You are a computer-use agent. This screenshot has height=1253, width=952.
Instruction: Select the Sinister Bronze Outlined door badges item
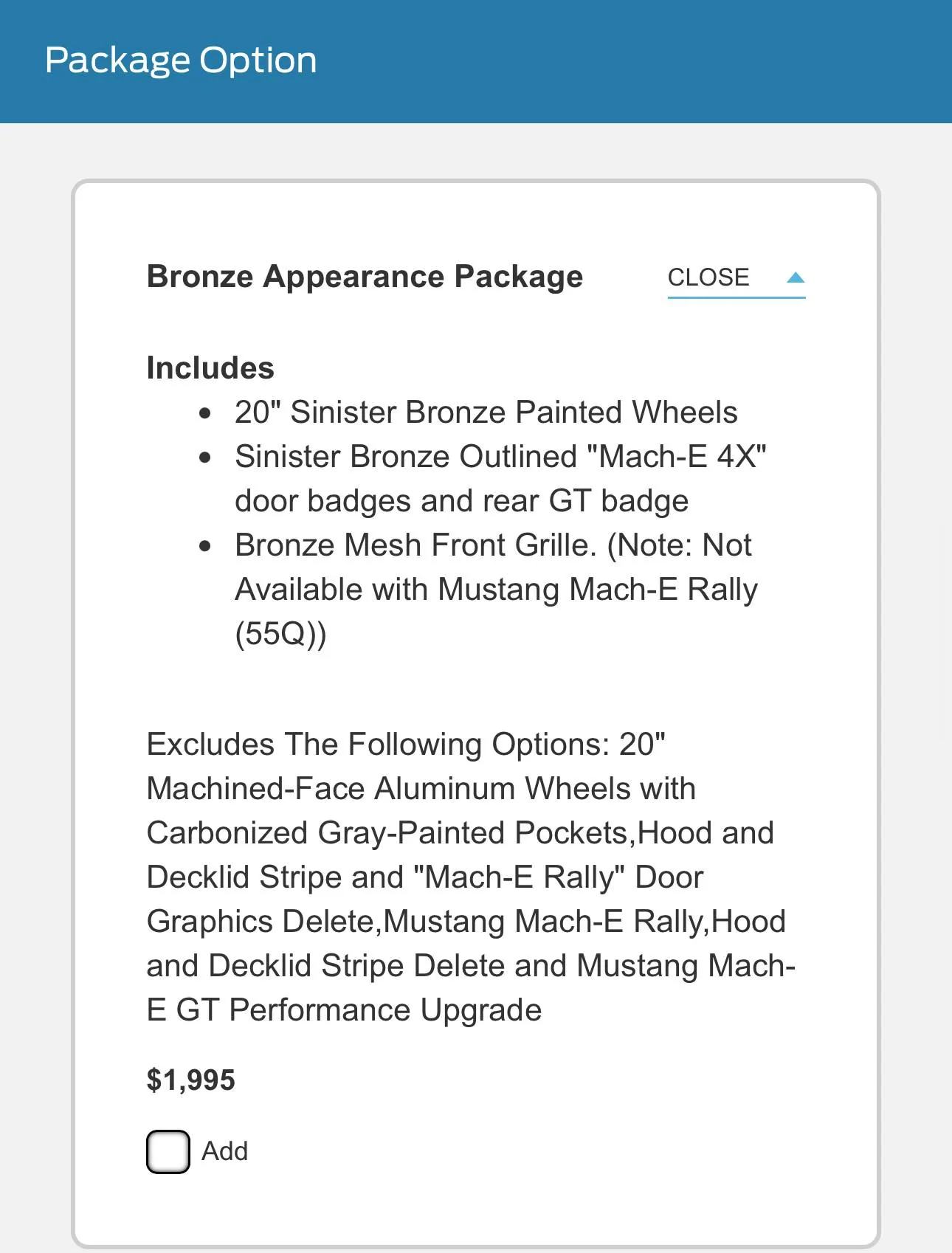point(500,478)
